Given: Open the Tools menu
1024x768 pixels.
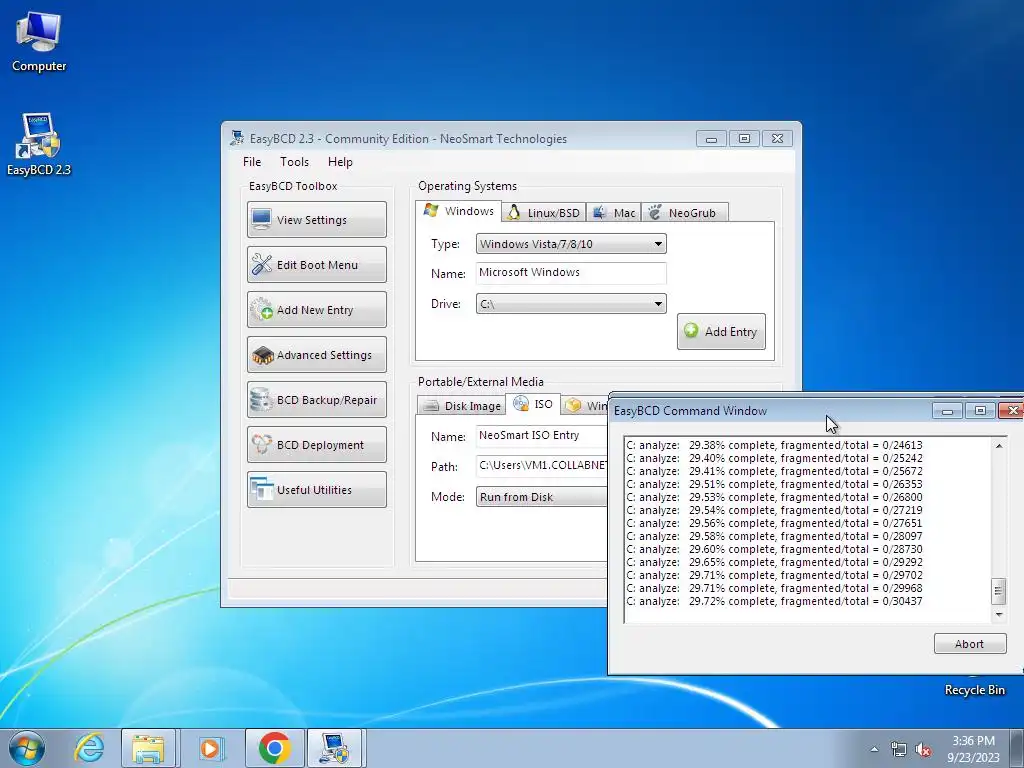Looking at the screenshot, I should [x=295, y=162].
